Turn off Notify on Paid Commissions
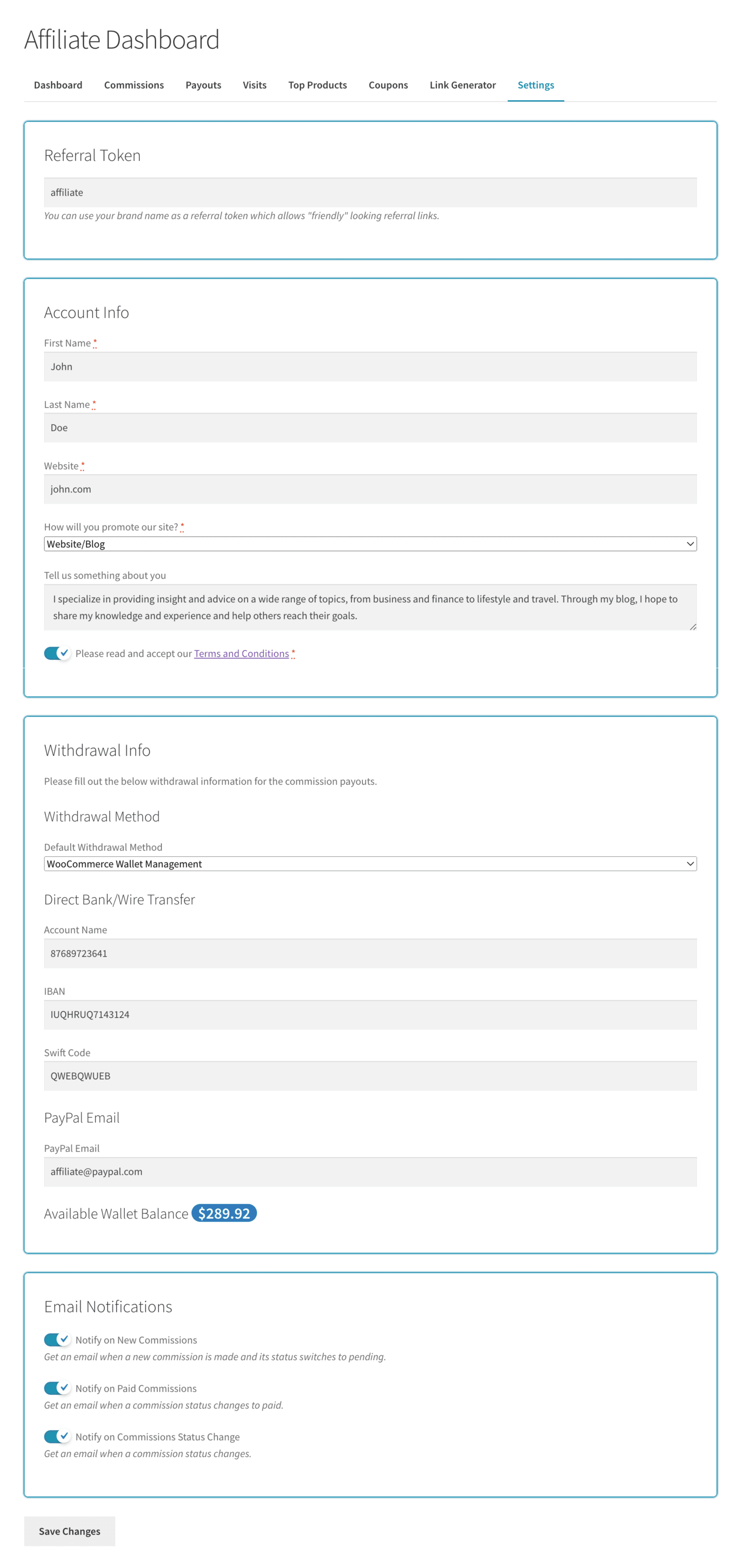 tap(57, 1388)
